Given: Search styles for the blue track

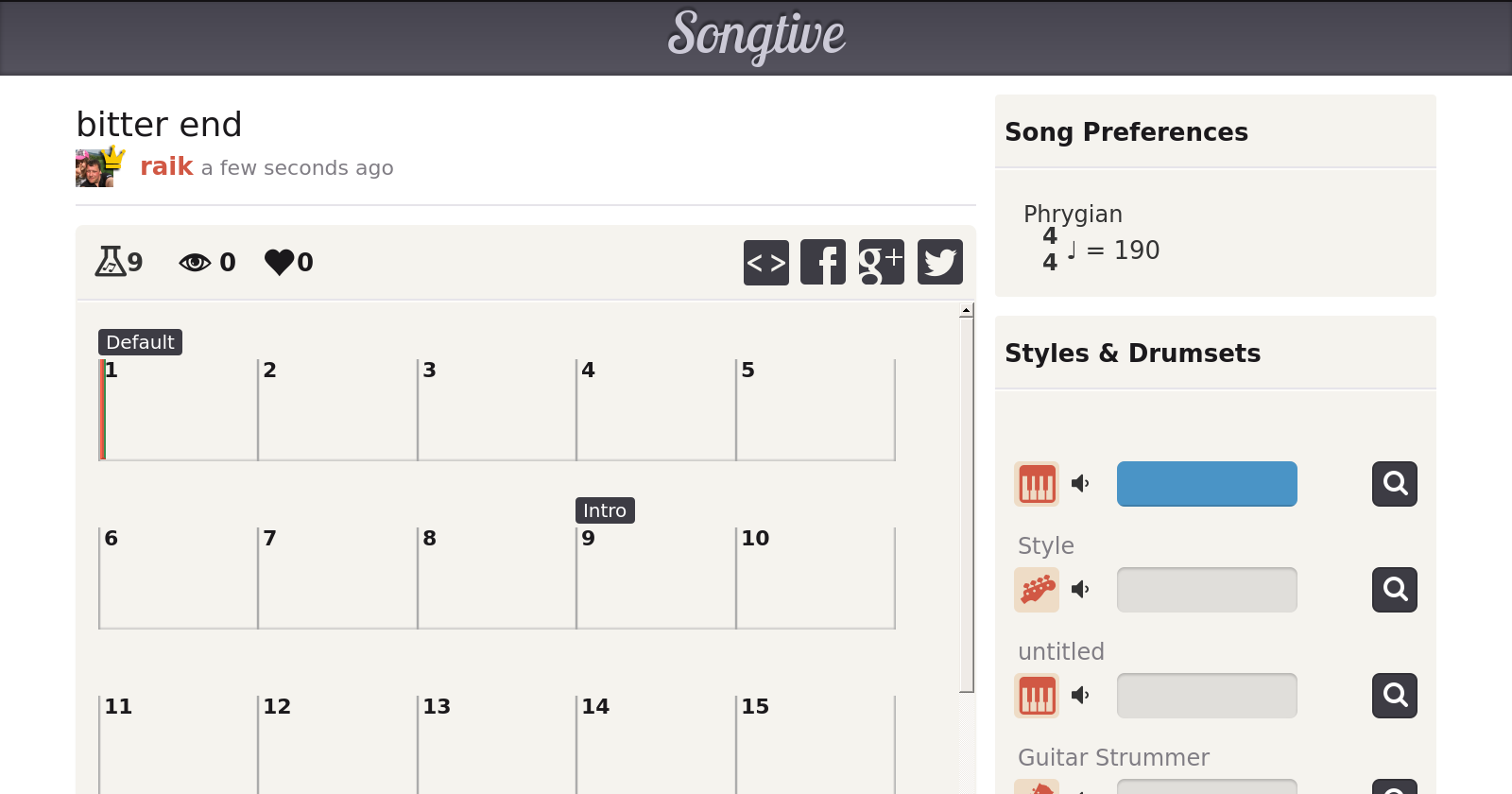Looking at the screenshot, I should point(1394,484).
